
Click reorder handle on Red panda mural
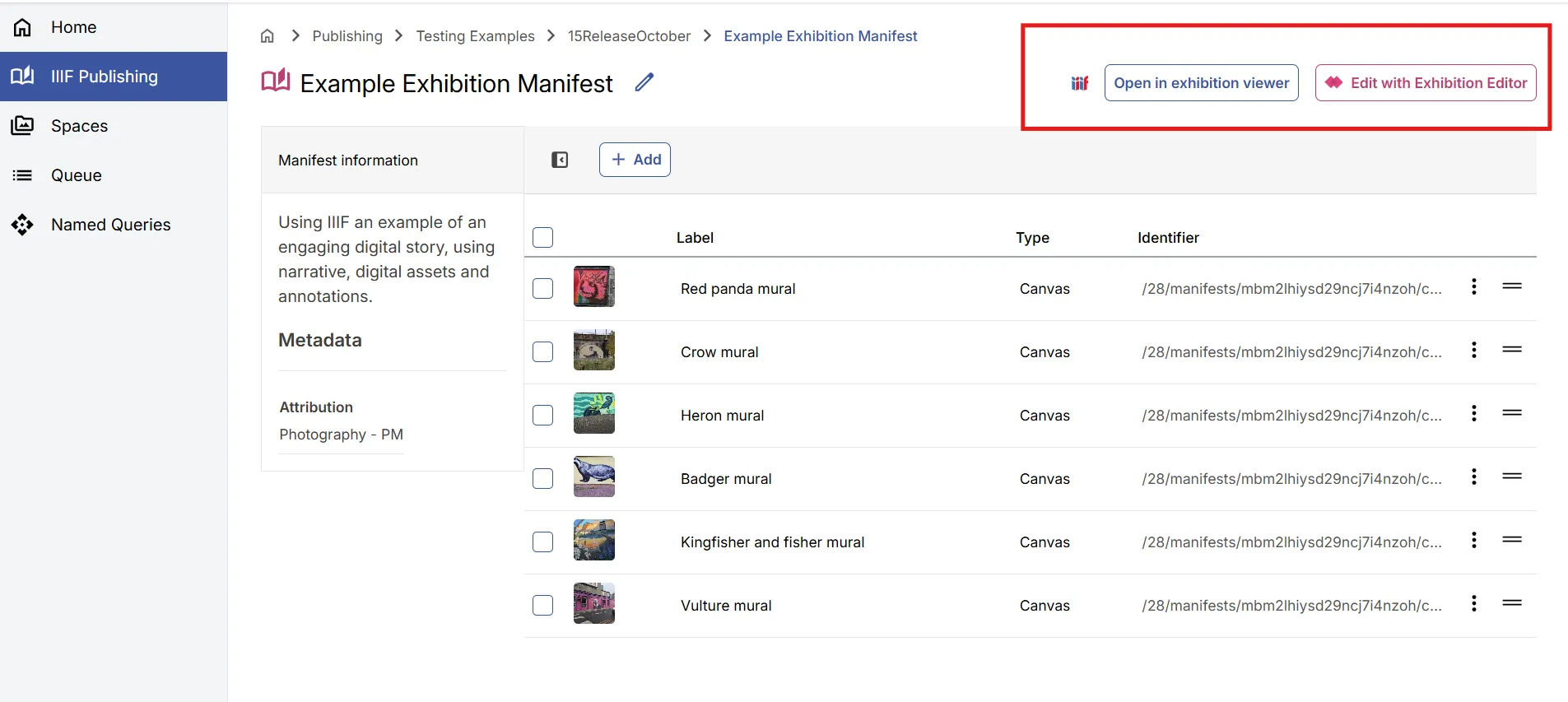point(1512,286)
